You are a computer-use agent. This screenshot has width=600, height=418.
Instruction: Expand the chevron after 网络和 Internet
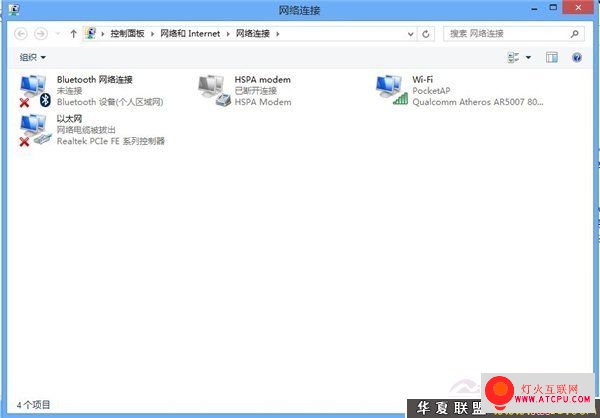coord(228,34)
